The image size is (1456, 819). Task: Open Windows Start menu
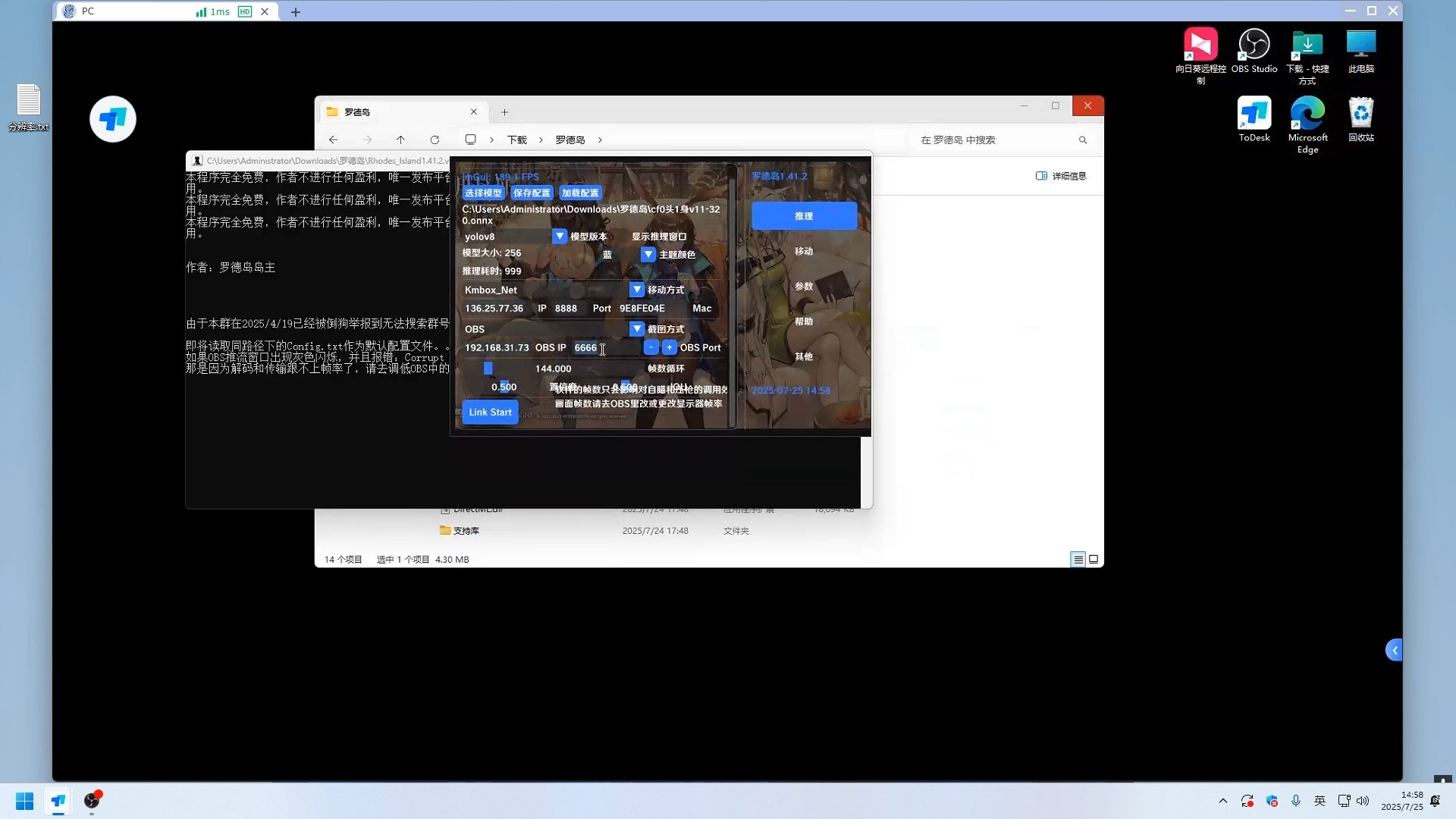[x=24, y=801]
